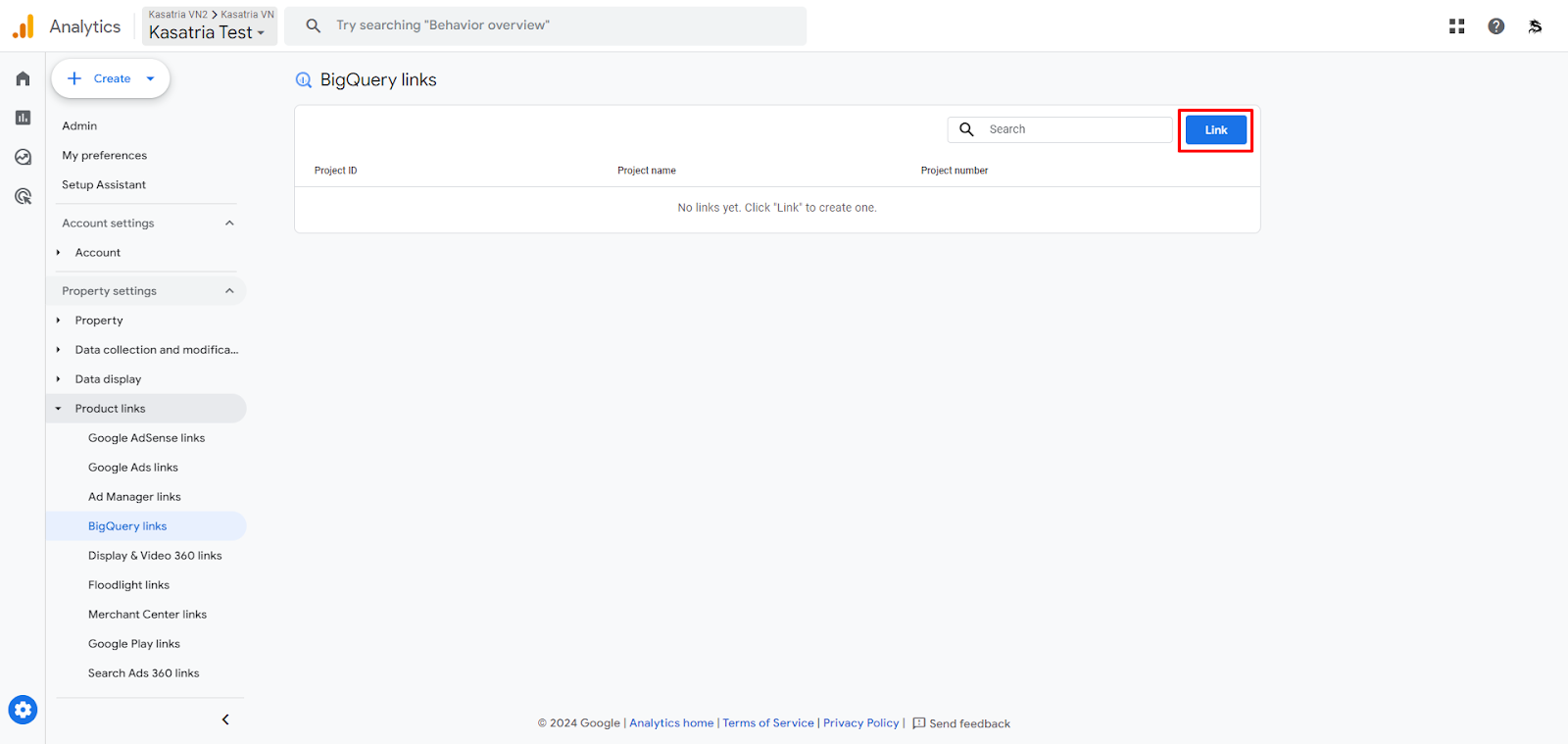Viewport: 1568px width, 744px height.
Task: Click the BigQuery links Search field
Action: [x=1059, y=129]
